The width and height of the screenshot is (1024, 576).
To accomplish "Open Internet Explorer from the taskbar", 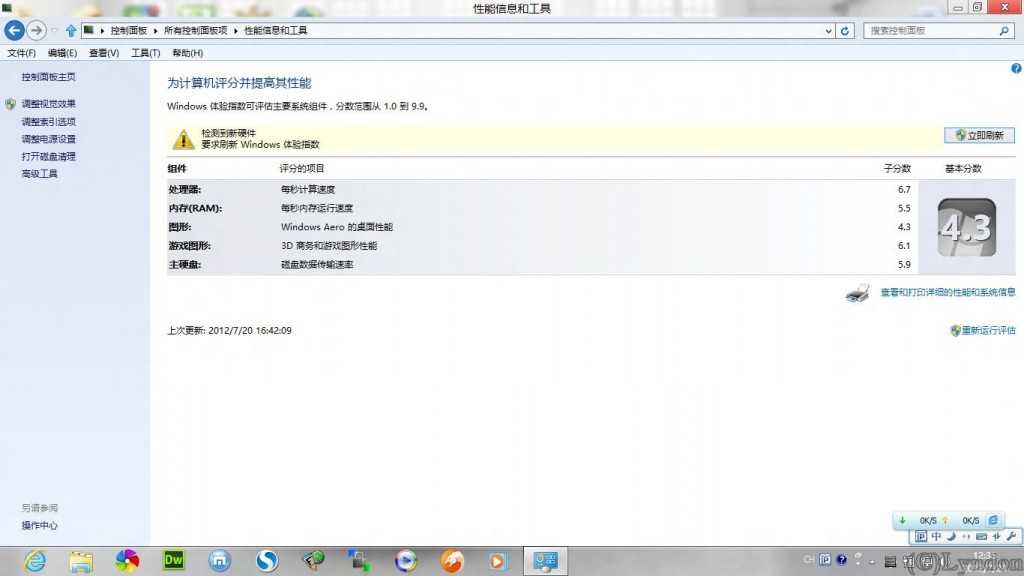I will coord(35,560).
